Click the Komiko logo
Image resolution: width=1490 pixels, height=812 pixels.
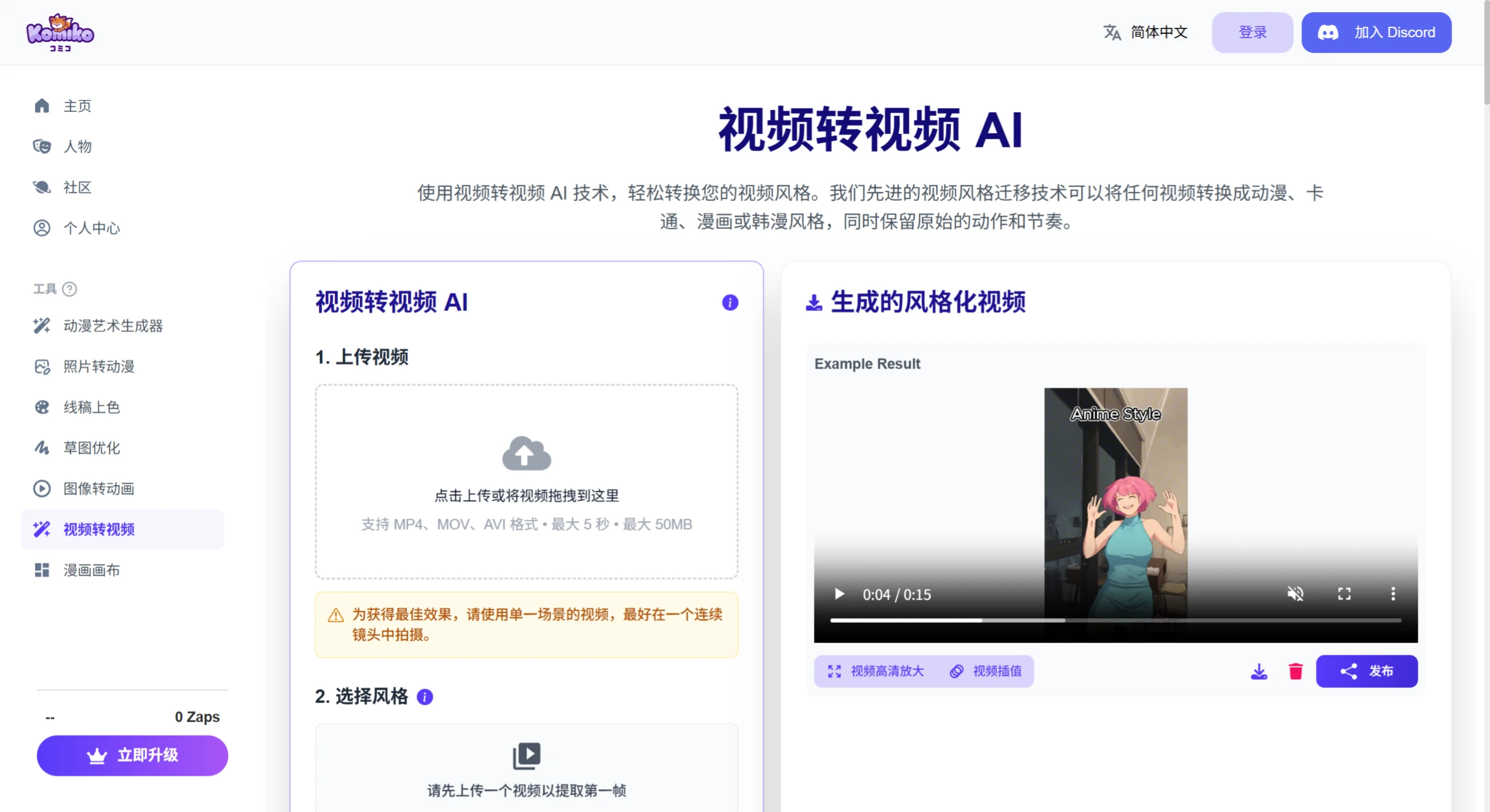(x=60, y=32)
